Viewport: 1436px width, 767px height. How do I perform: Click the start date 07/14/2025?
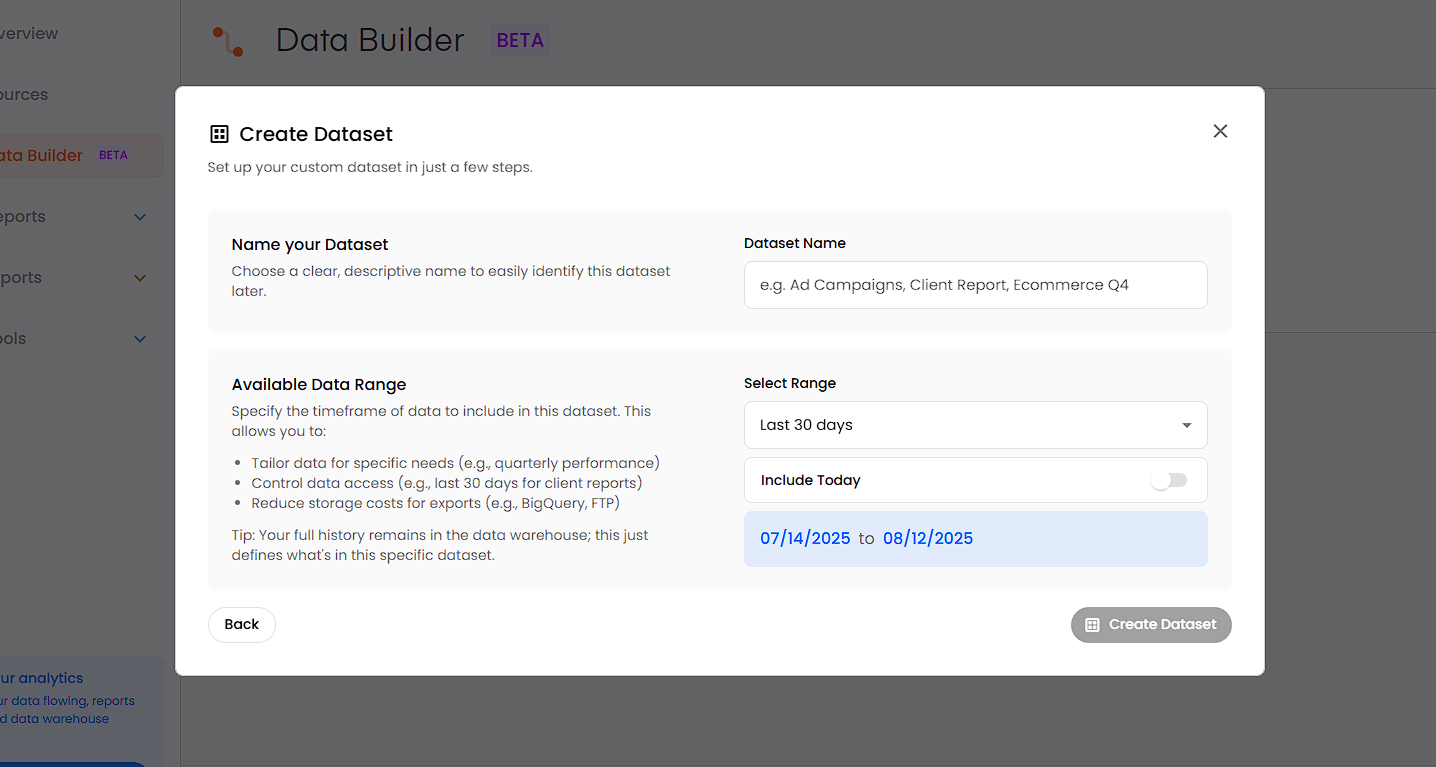[x=805, y=538]
